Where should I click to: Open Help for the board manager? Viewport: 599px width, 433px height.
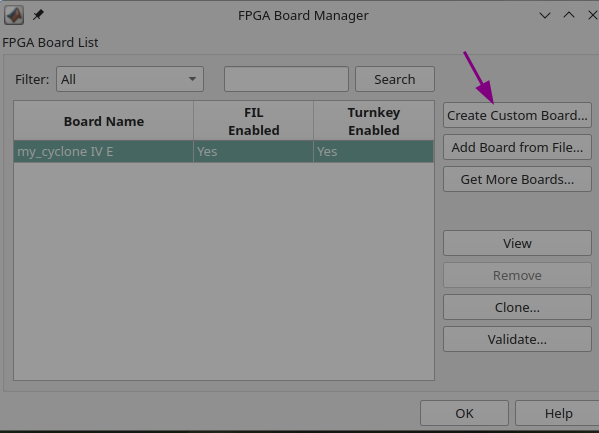pyautogui.click(x=558, y=413)
